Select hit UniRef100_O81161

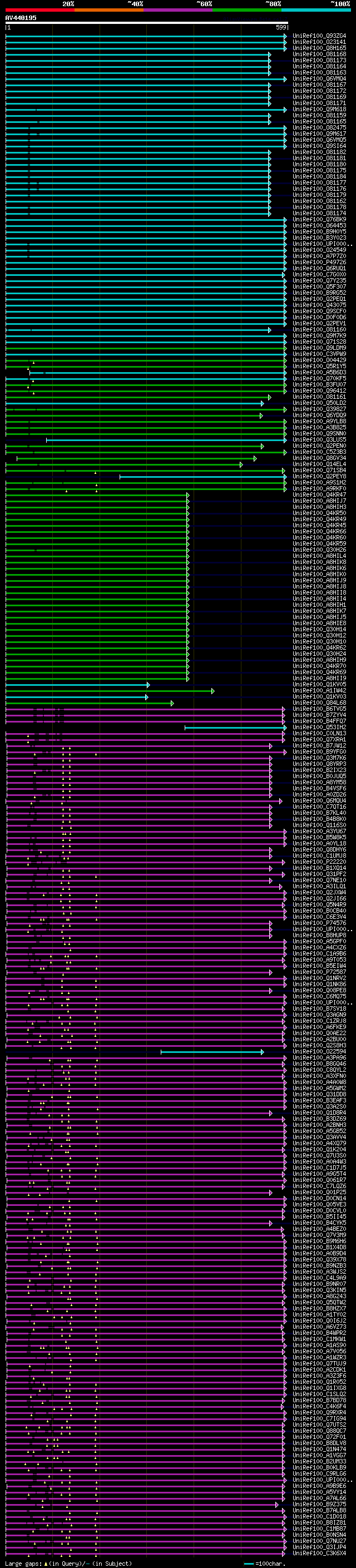[319, 397]
